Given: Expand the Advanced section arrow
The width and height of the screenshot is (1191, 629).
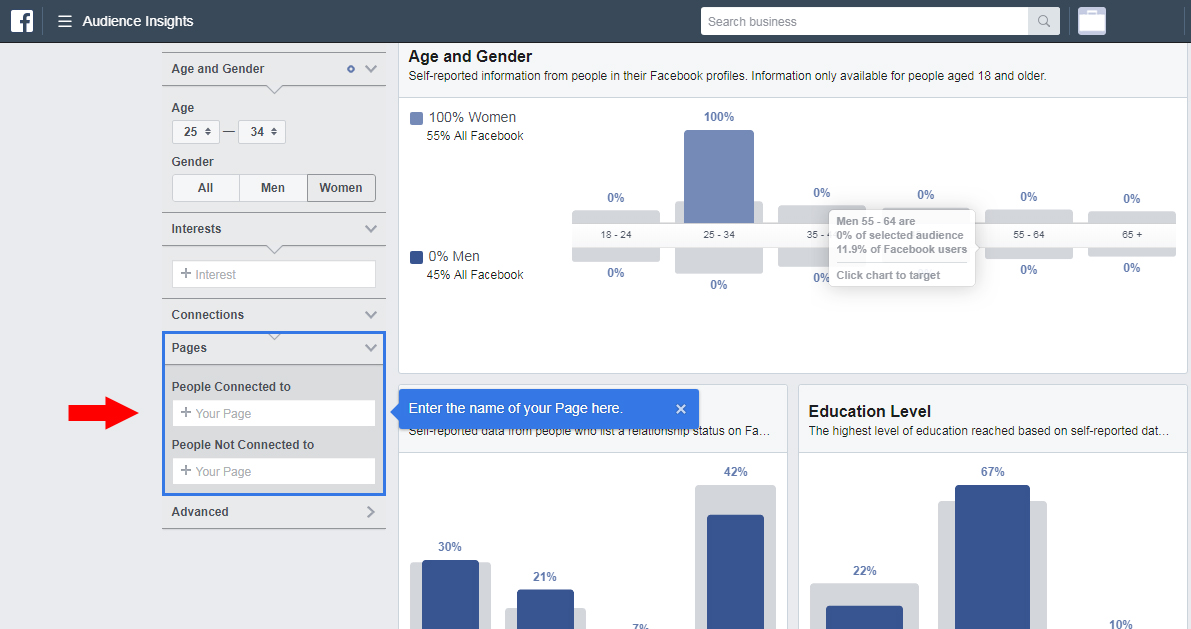Looking at the screenshot, I should pos(371,512).
